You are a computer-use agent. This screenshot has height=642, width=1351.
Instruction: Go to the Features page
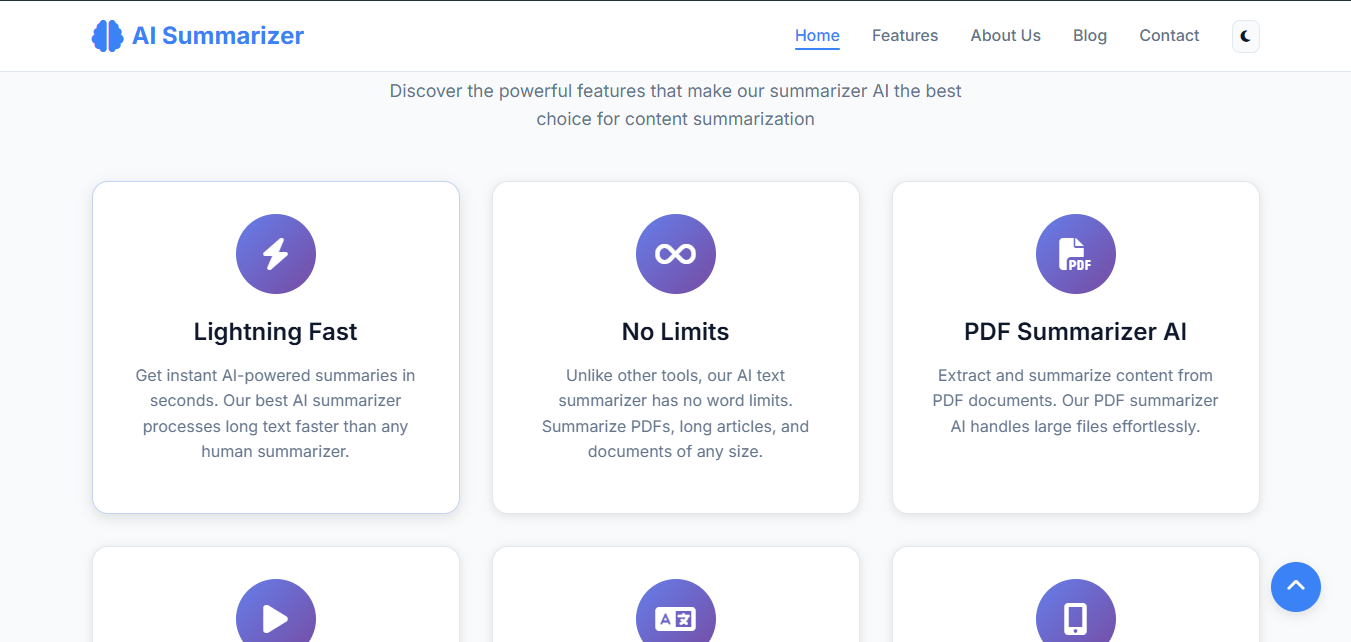905,36
